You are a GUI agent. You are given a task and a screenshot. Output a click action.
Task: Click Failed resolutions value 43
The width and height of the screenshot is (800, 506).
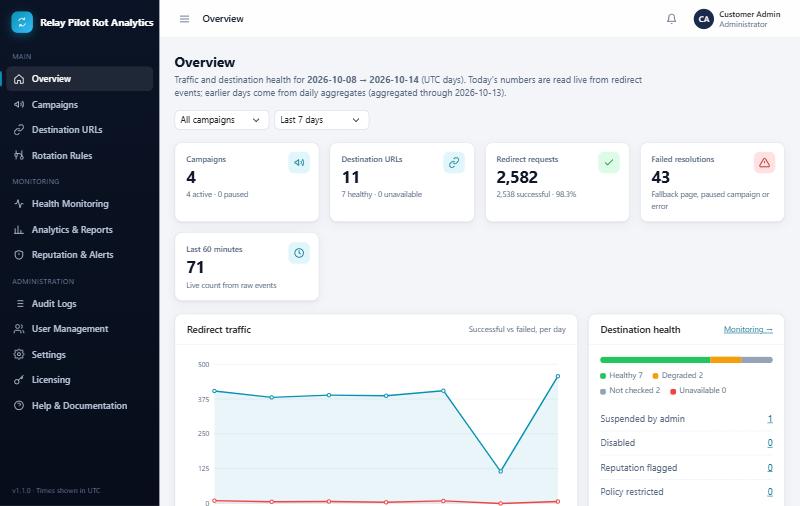[x=660, y=177]
